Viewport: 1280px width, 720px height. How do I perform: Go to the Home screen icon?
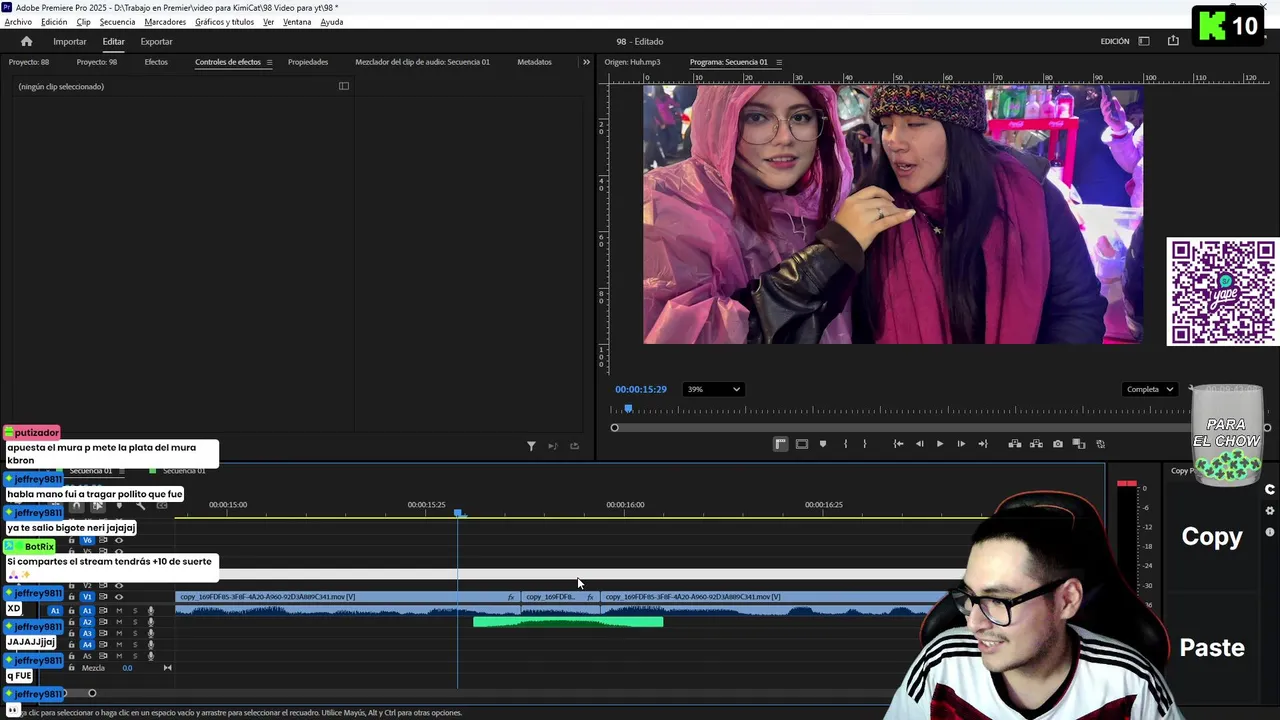pyautogui.click(x=26, y=41)
